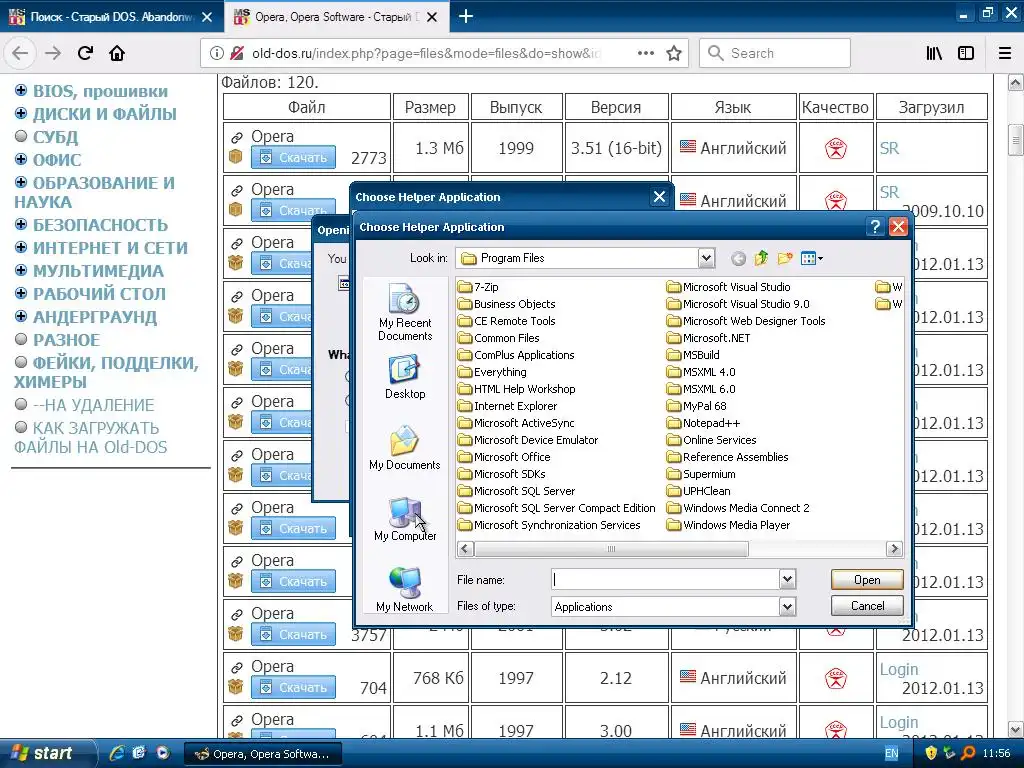
Task: Select the Windows Media Player folder
Action: point(728,524)
